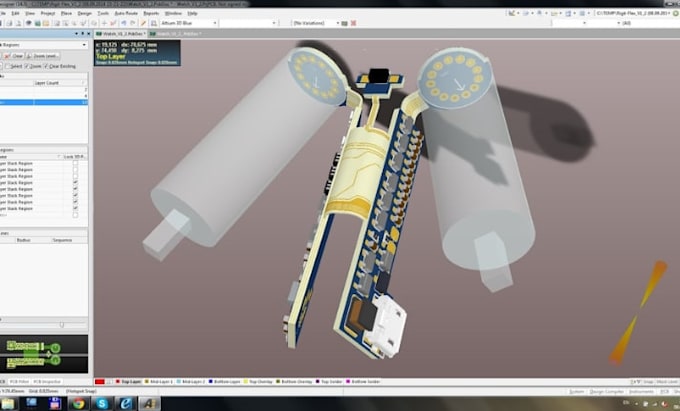Pin the panel with the pushpin icon
This screenshot has width=680, height=411.
coord(83,33)
